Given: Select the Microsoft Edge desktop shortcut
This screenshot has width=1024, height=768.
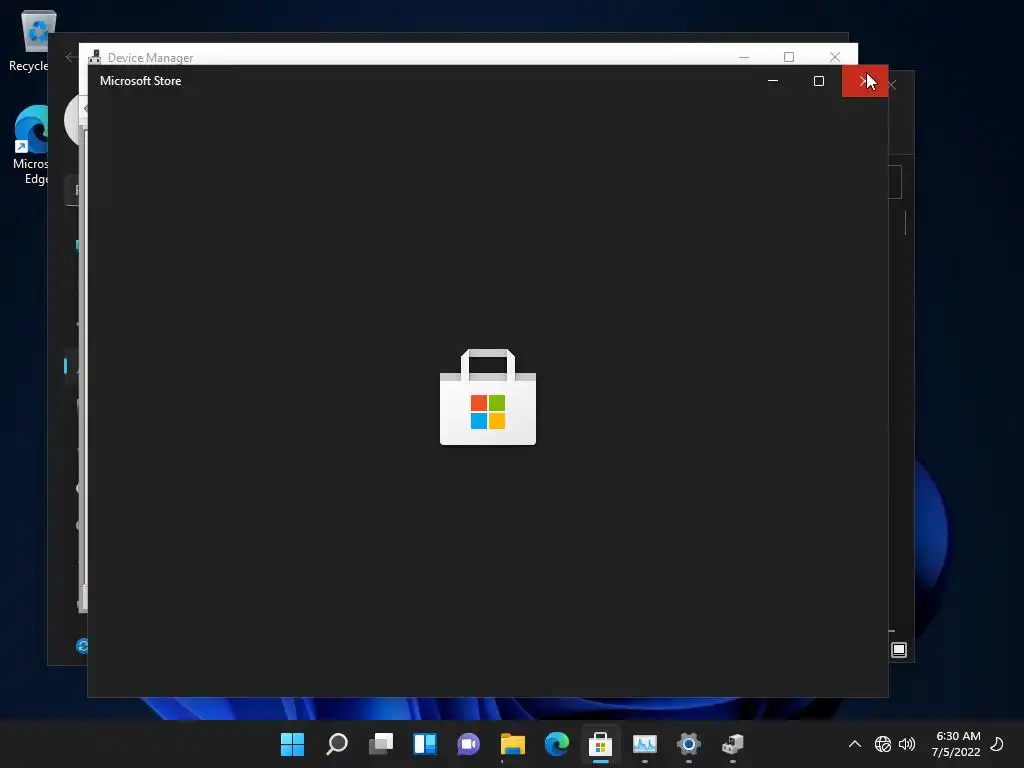Looking at the screenshot, I should tap(30, 145).
